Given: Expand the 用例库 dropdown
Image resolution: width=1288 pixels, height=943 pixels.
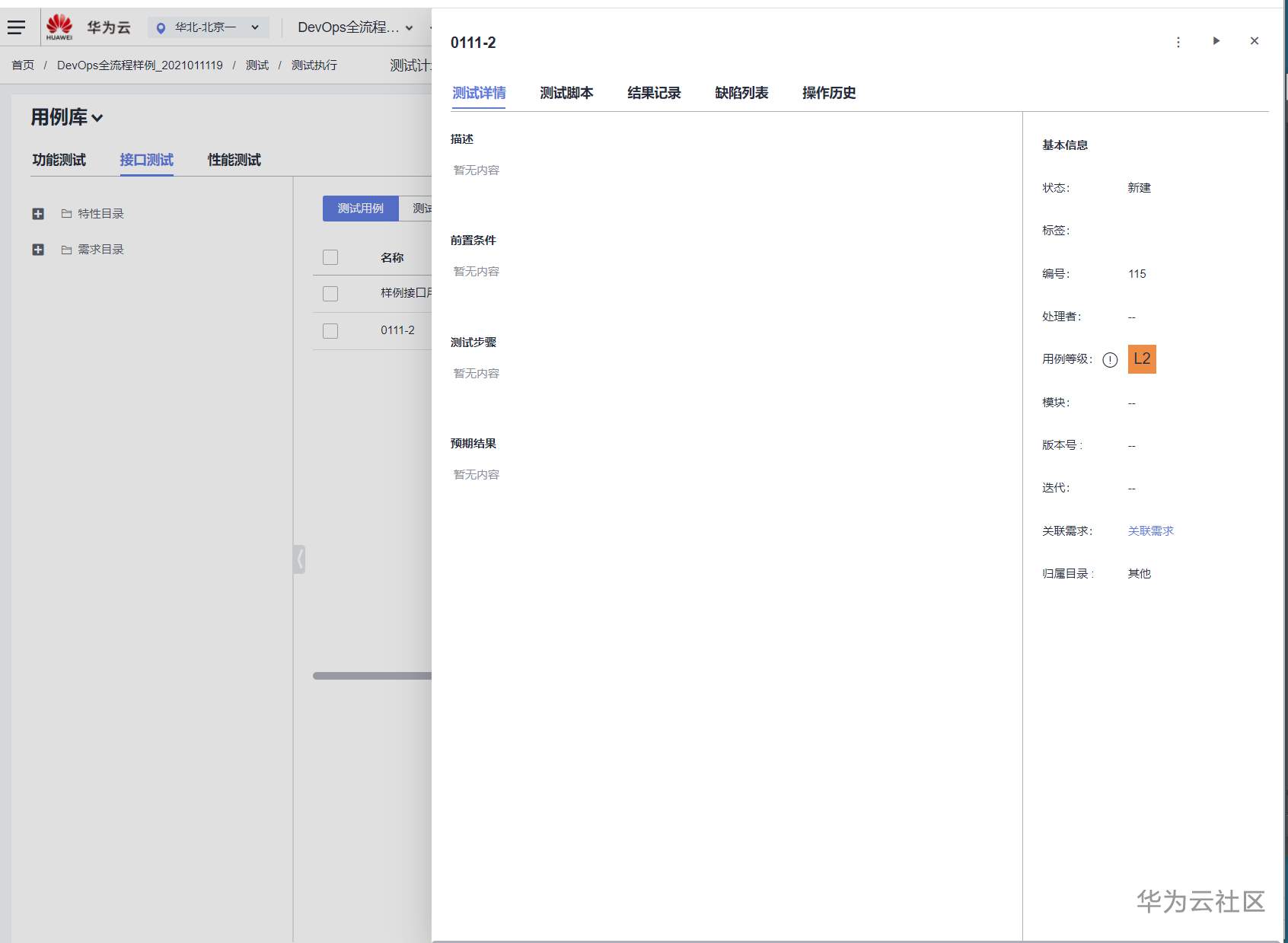Looking at the screenshot, I should click(x=67, y=117).
